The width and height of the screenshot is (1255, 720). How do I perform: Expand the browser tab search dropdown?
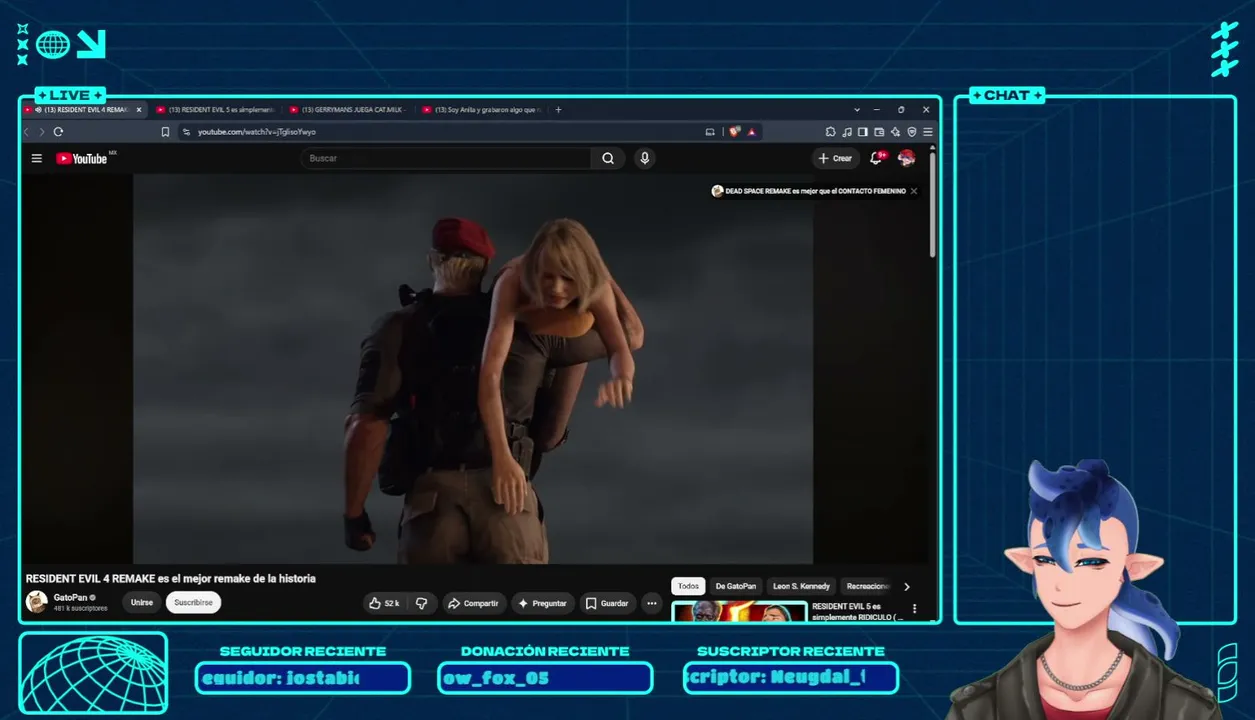(x=857, y=110)
